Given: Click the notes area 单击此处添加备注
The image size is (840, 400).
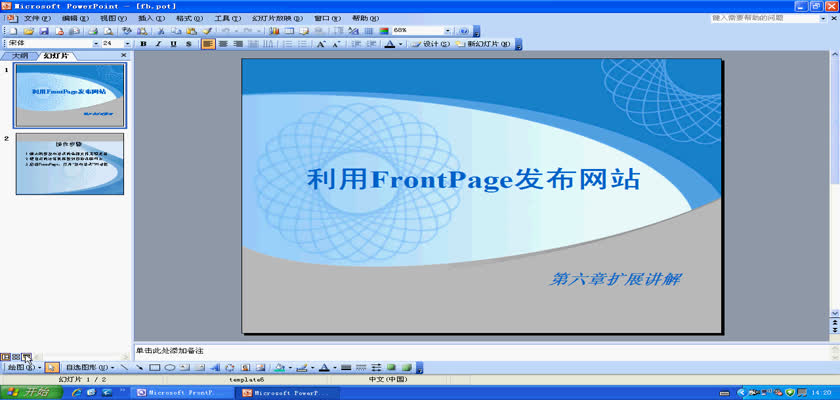Looking at the screenshot, I should coord(169,351).
